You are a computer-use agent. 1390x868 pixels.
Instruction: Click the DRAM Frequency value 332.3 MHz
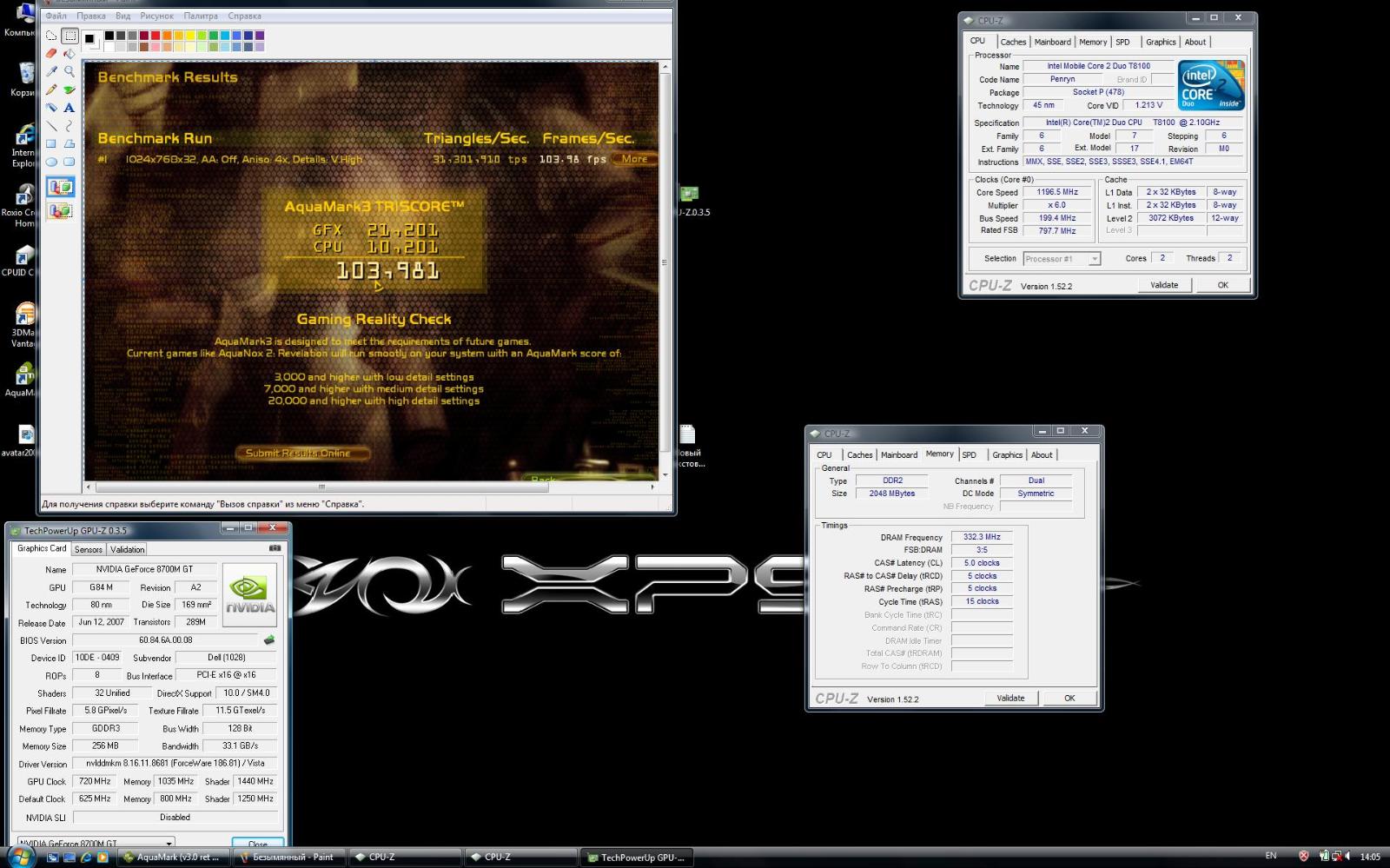click(x=982, y=537)
